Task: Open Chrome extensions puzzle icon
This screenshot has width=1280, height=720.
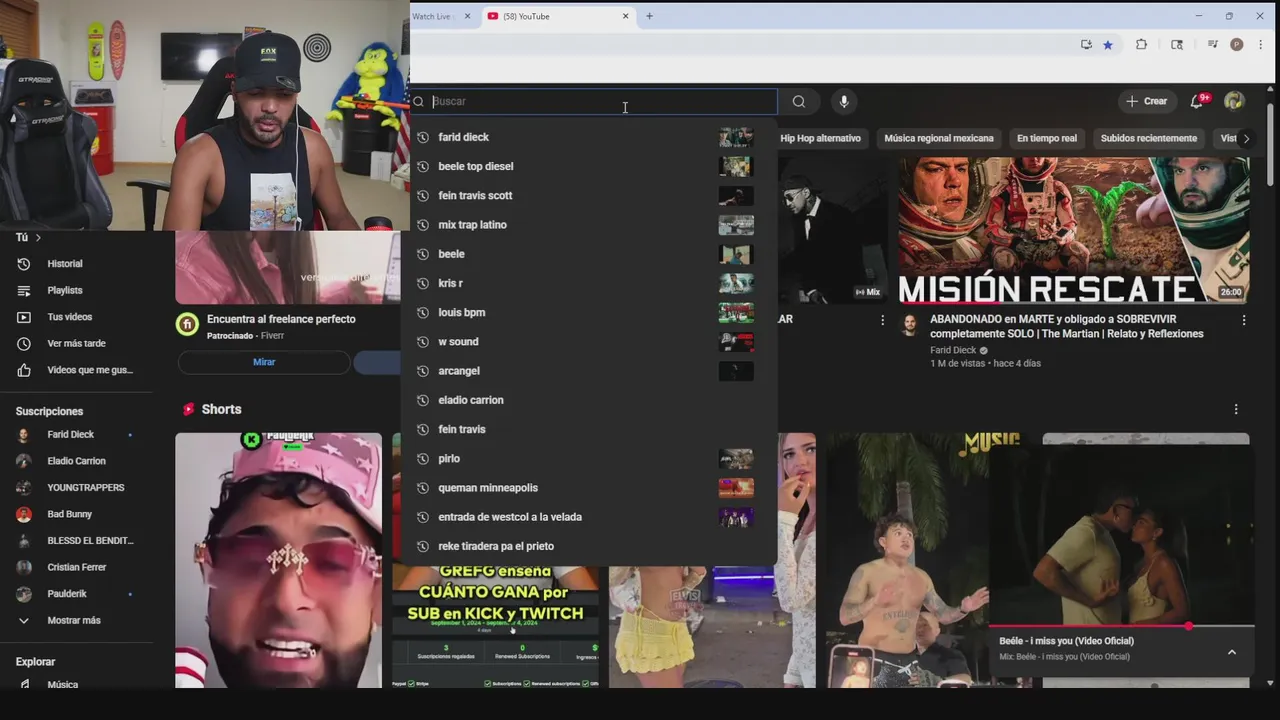Action: point(1141,45)
